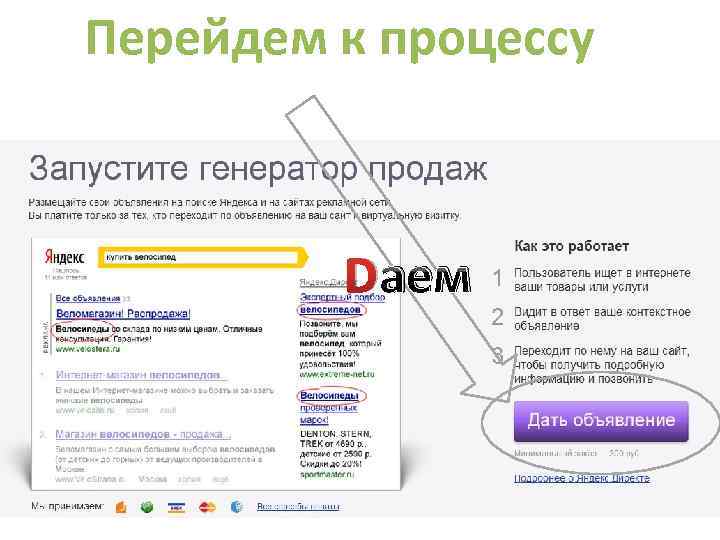The image size is (720, 540).
Task: Click the purple «Дать объявление» button
Action: 601,421
